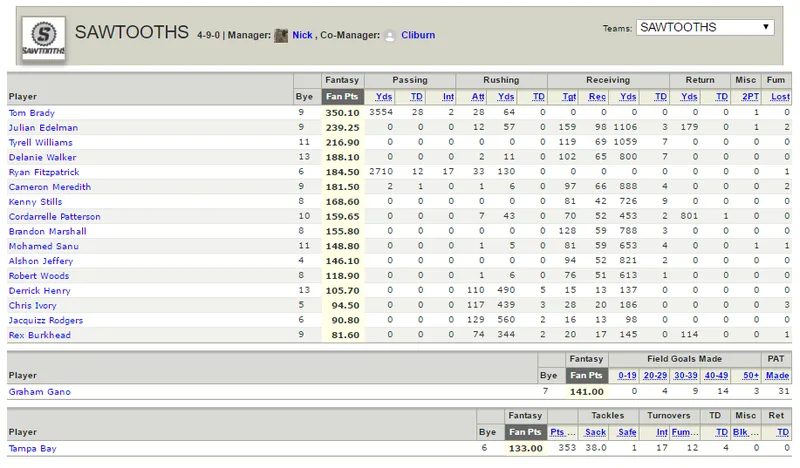Sort by Fumbles Lost column
The height and width of the screenshot is (468, 800).
click(x=780, y=96)
